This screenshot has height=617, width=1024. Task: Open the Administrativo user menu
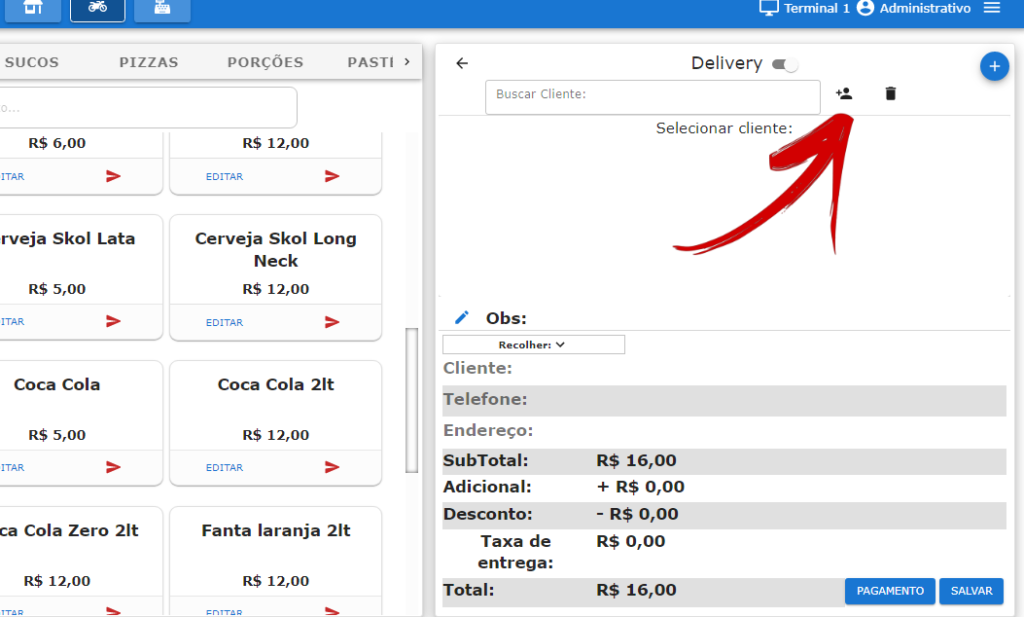(914, 8)
